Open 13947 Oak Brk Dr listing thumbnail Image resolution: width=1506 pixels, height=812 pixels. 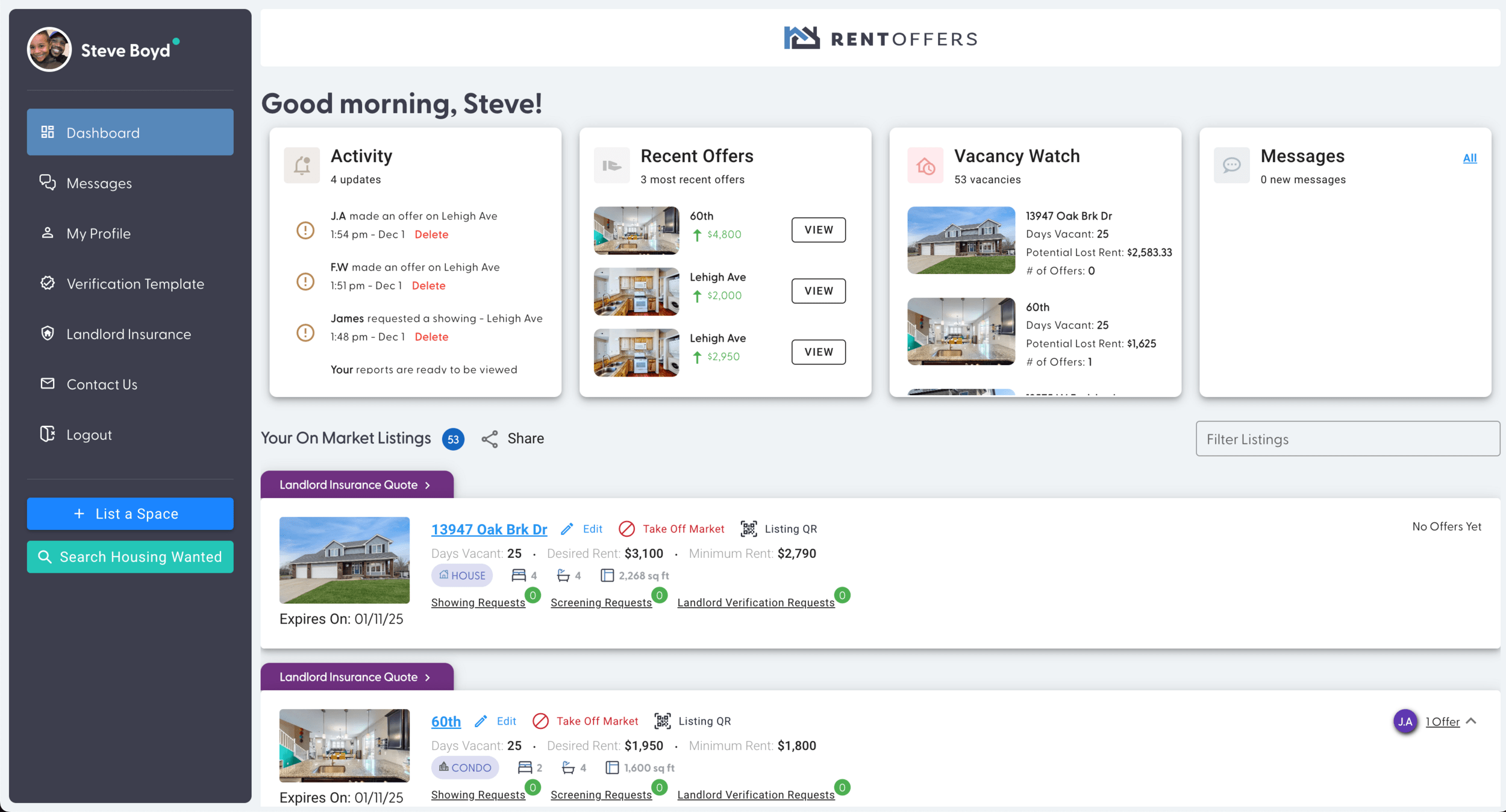[345, 560]
